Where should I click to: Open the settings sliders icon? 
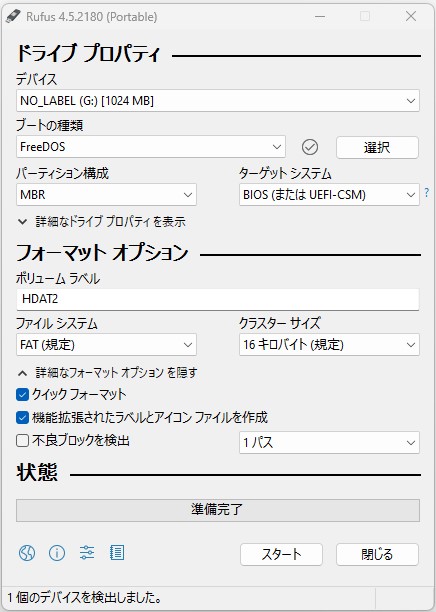87,553
